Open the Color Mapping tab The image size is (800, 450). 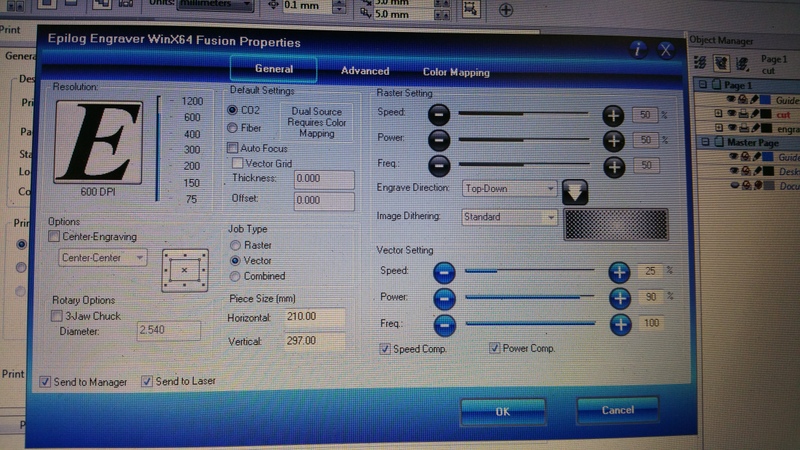tap(456, 72)
